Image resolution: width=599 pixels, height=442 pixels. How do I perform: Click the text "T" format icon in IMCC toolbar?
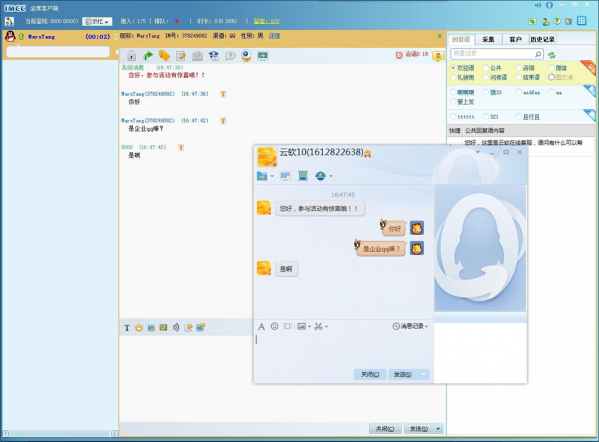(x=127, y=328)
